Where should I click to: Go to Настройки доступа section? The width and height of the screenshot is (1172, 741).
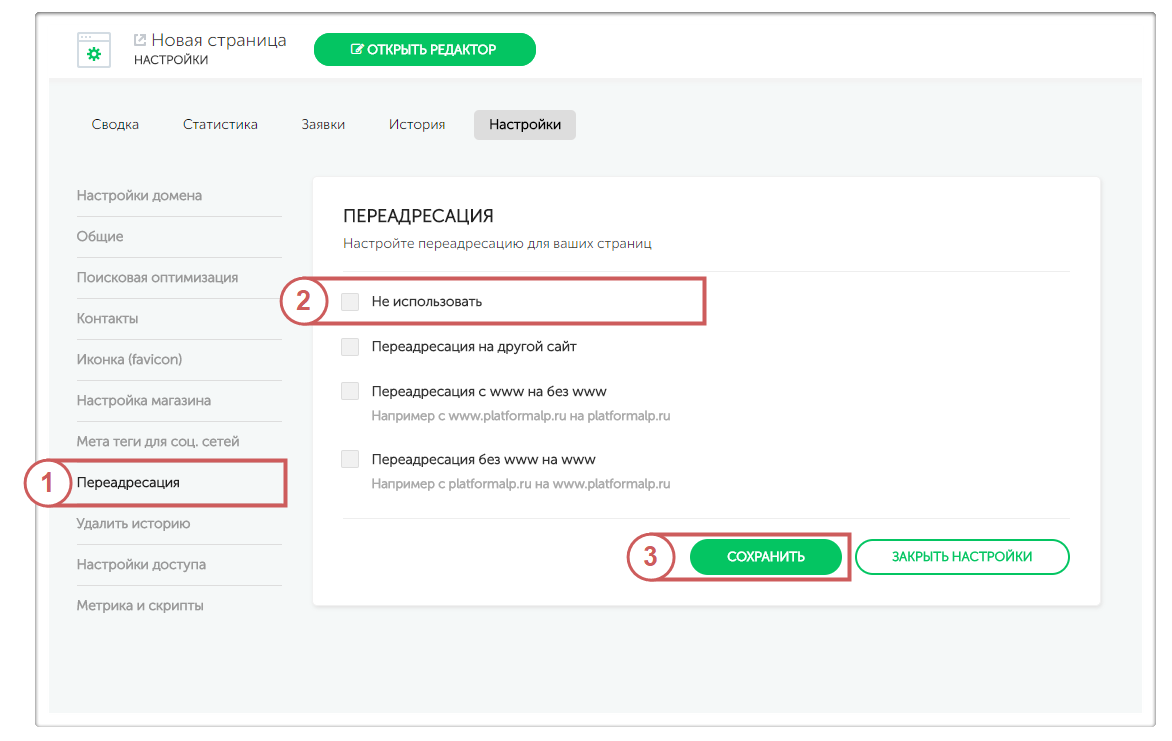click(141, 565)
